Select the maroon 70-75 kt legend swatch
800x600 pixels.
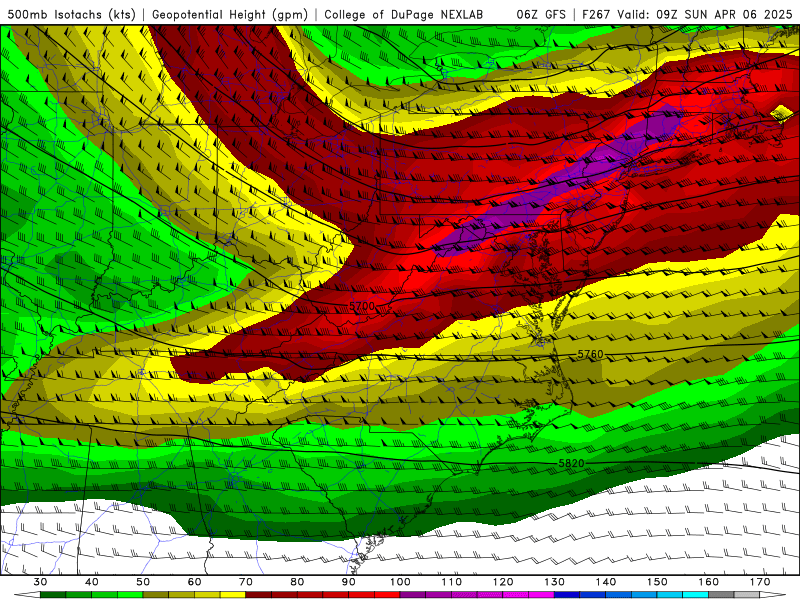coord(259,595)
